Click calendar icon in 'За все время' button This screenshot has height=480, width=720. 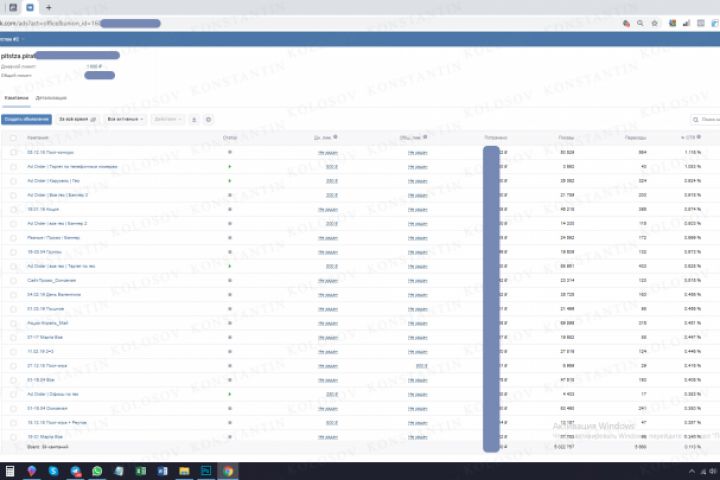click(x=93, y=119)
